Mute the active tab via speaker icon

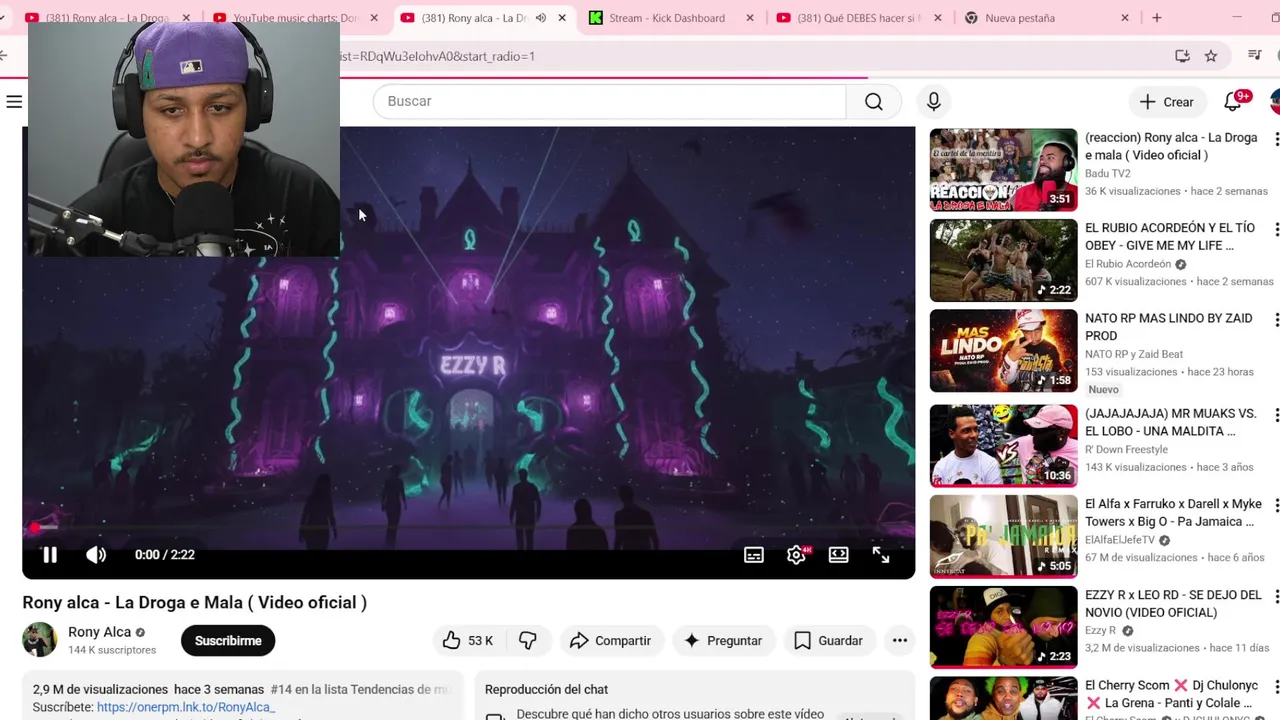540,18
